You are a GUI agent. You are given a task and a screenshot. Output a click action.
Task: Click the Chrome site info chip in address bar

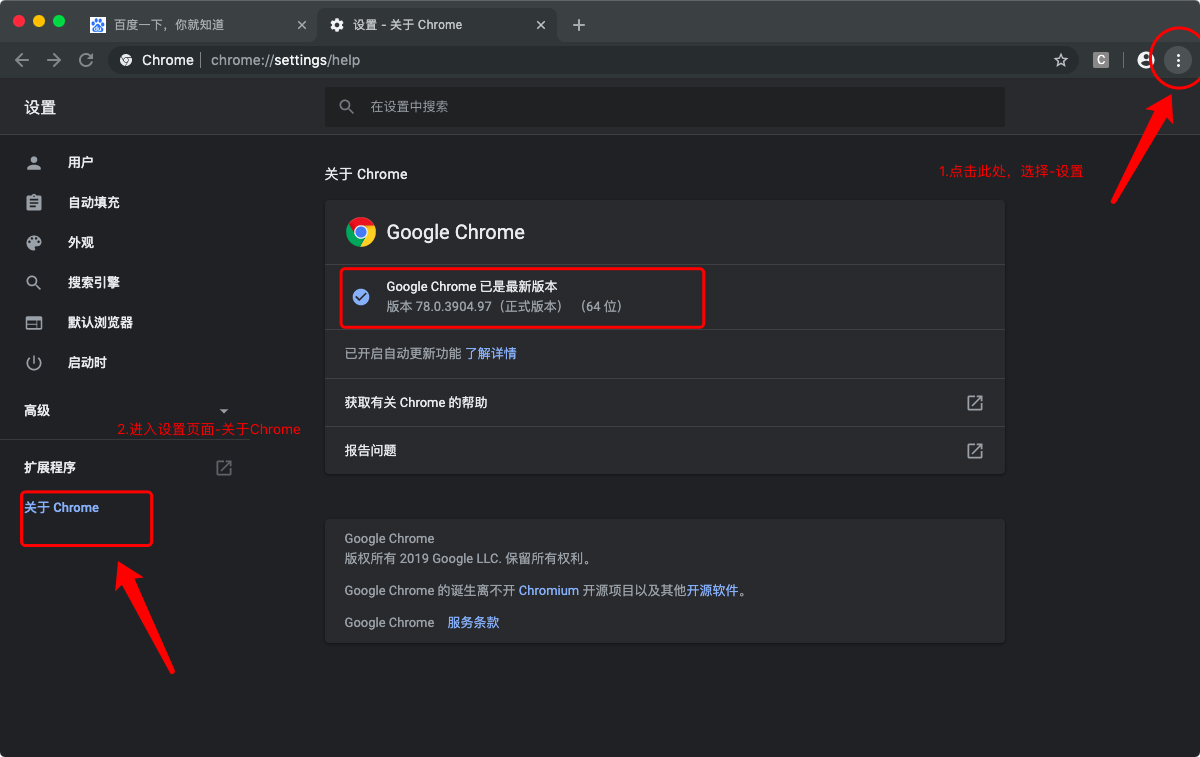156,60
